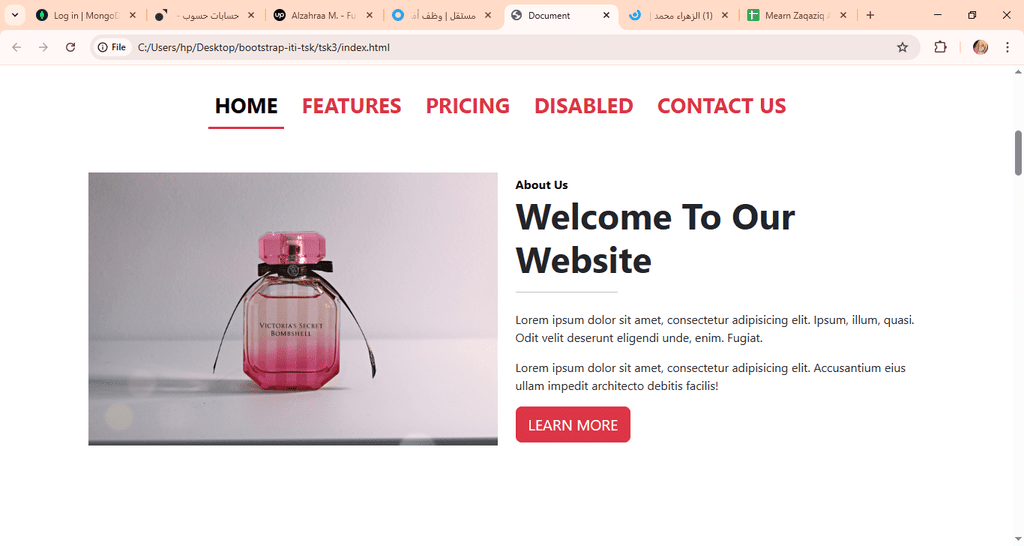This screenshot has height=546, width=1024.
Task: Click the HOME nav link
Action: click(x=246, y=106)
